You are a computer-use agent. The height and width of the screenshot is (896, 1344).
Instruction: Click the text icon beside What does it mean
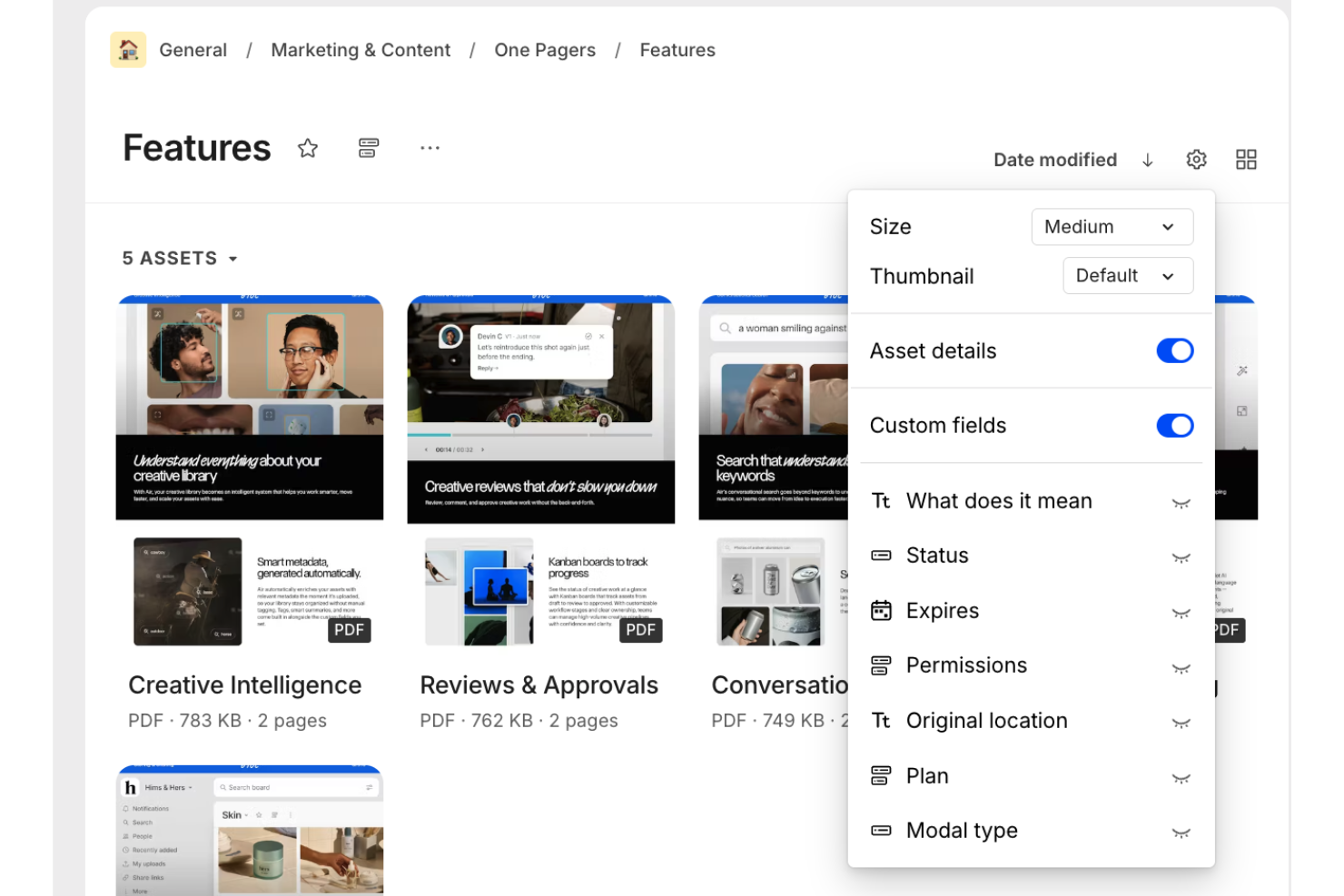point(881,500)
